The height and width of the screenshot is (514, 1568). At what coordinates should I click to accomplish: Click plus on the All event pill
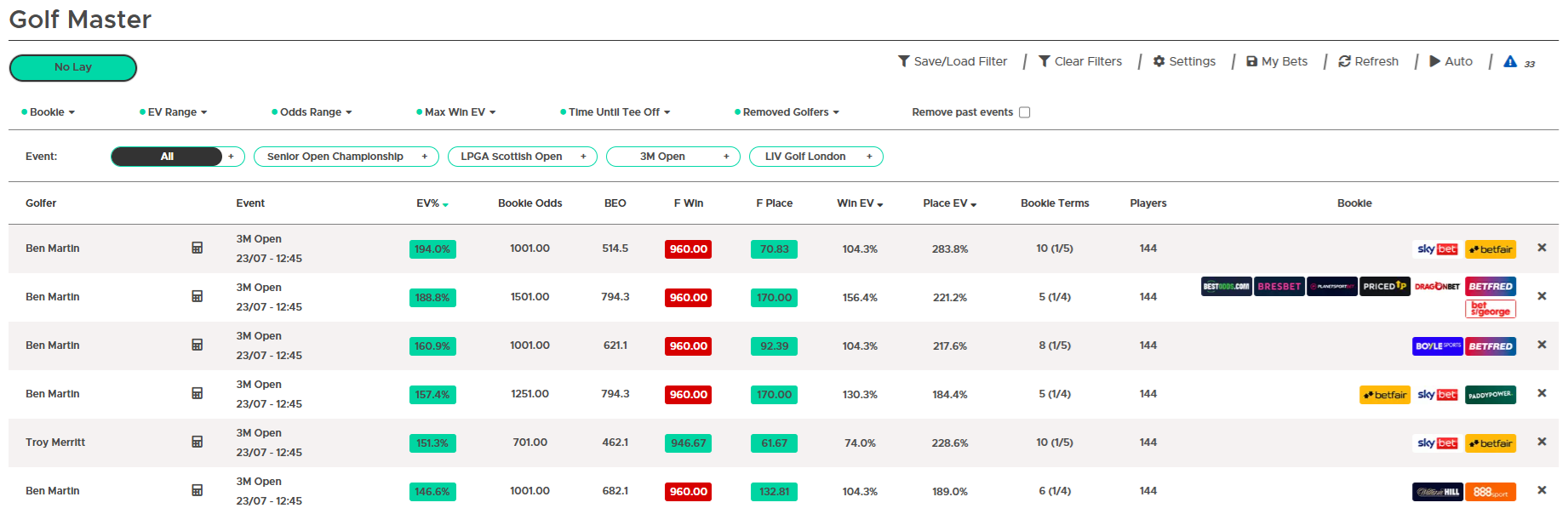[231, 157]
